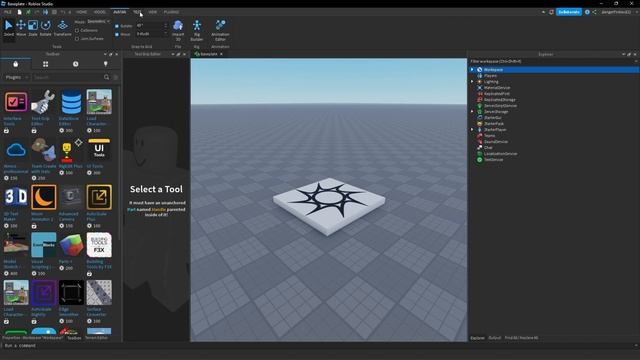Open the Explorer panel options arrow
The image size is (640, 360).
coord(623,54)
